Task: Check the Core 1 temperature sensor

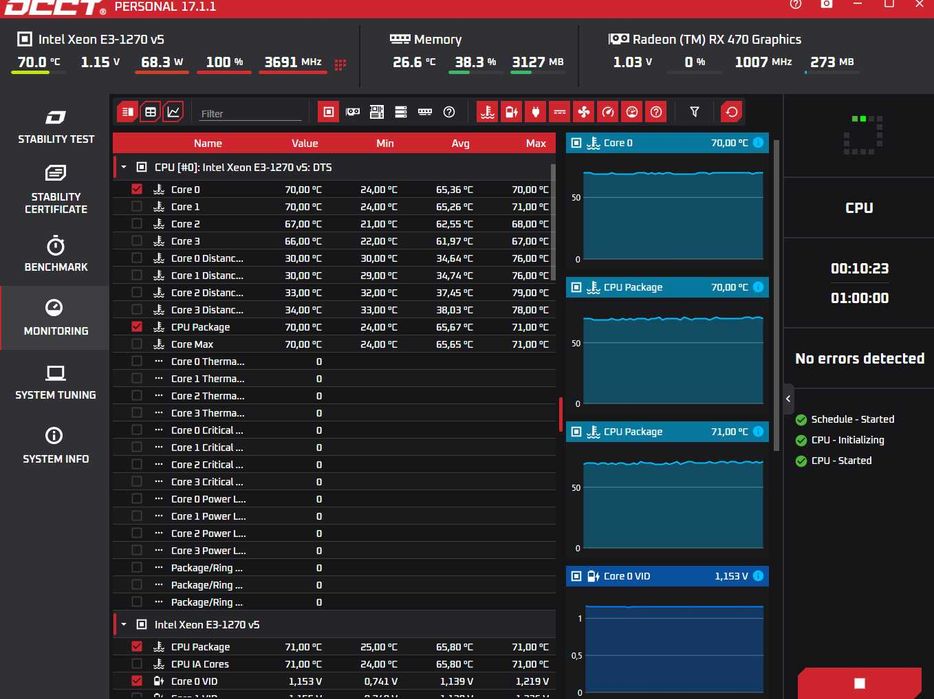Action: click(x=136, y=206)
